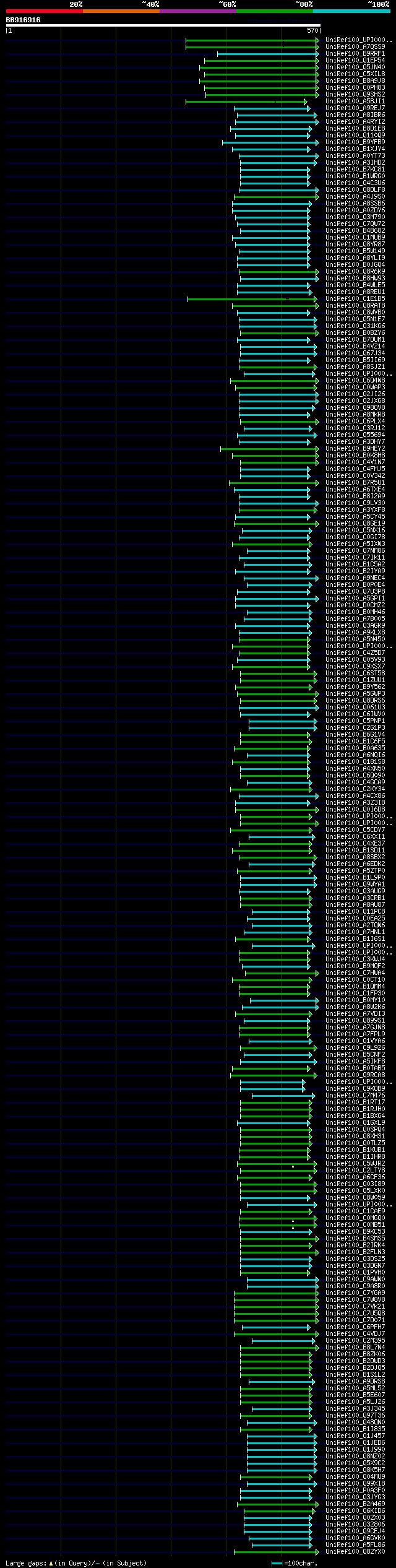Open hit UniRef100_C5XIL8

(x=355, y=74)
